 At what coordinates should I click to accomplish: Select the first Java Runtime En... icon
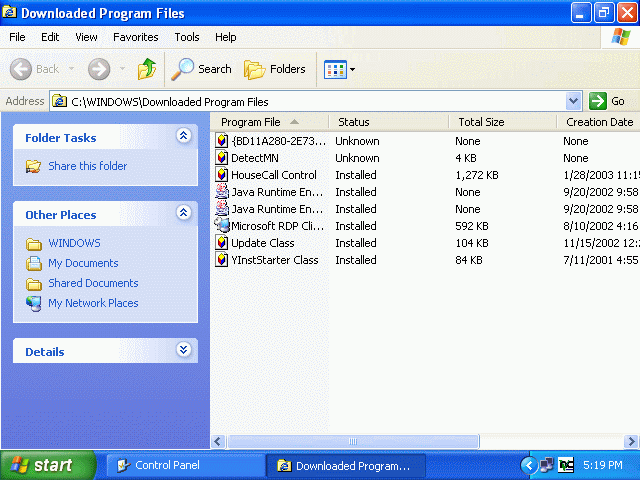click(x=222, y=192)
